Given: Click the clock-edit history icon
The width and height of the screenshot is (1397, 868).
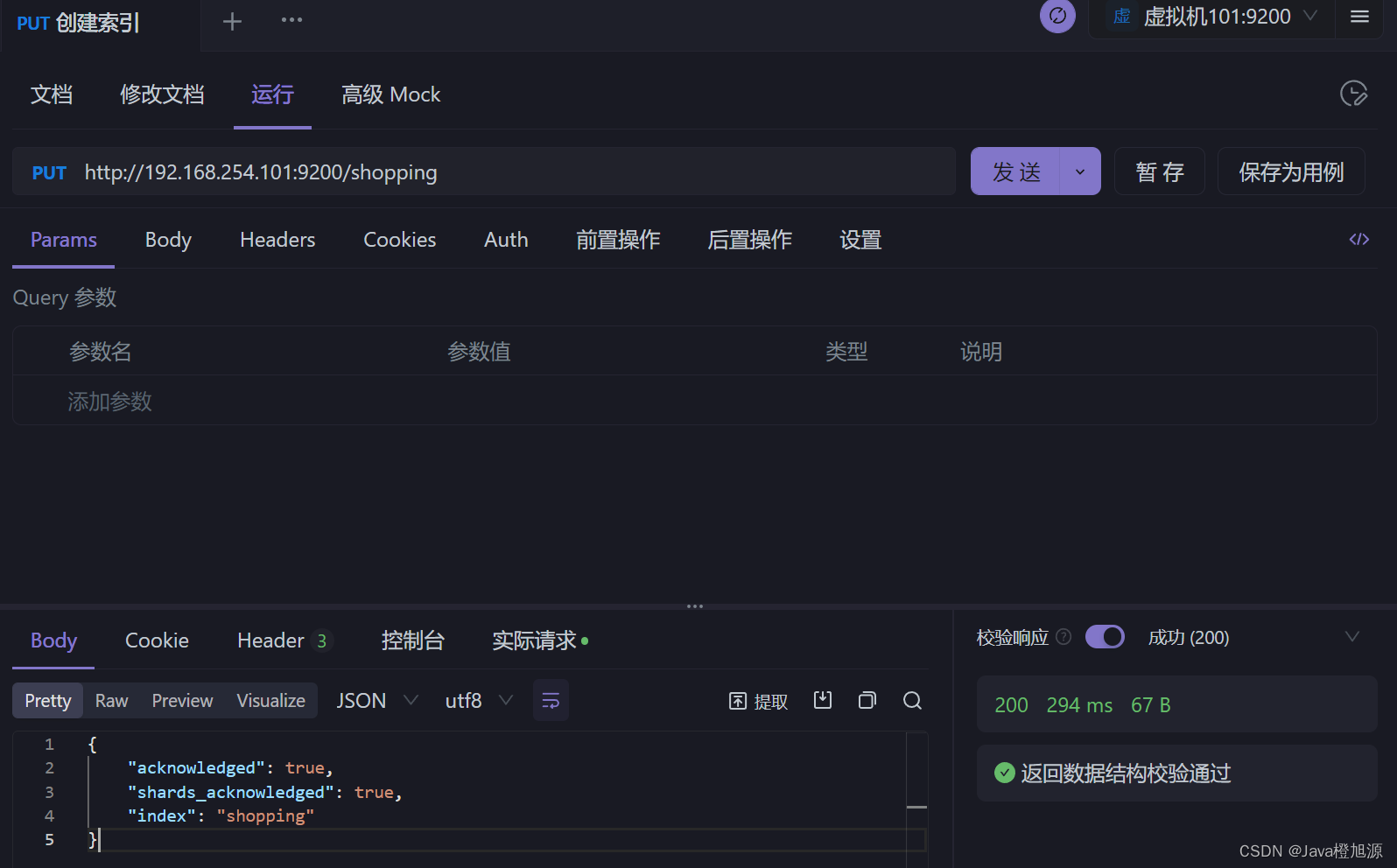Looking at the screenshot, I should click(1353, 94).
